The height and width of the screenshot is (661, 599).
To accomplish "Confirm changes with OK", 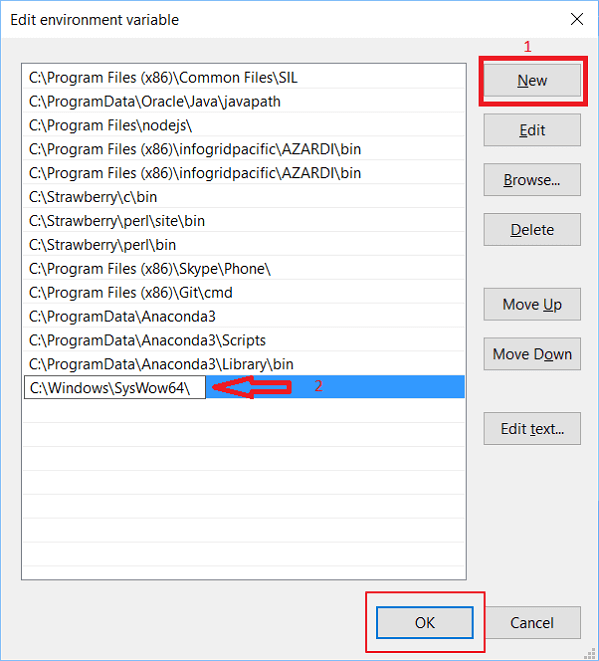I will coord(424,623).
